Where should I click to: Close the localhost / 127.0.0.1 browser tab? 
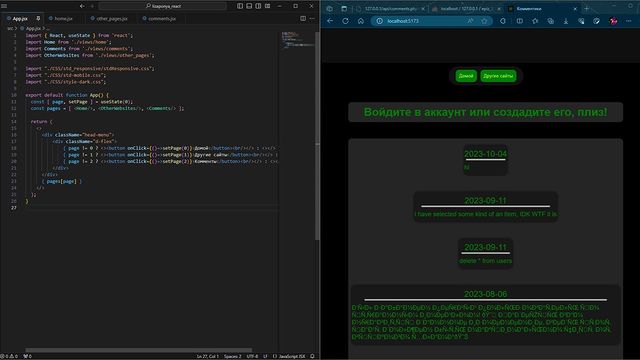click(x=499, y=9)
